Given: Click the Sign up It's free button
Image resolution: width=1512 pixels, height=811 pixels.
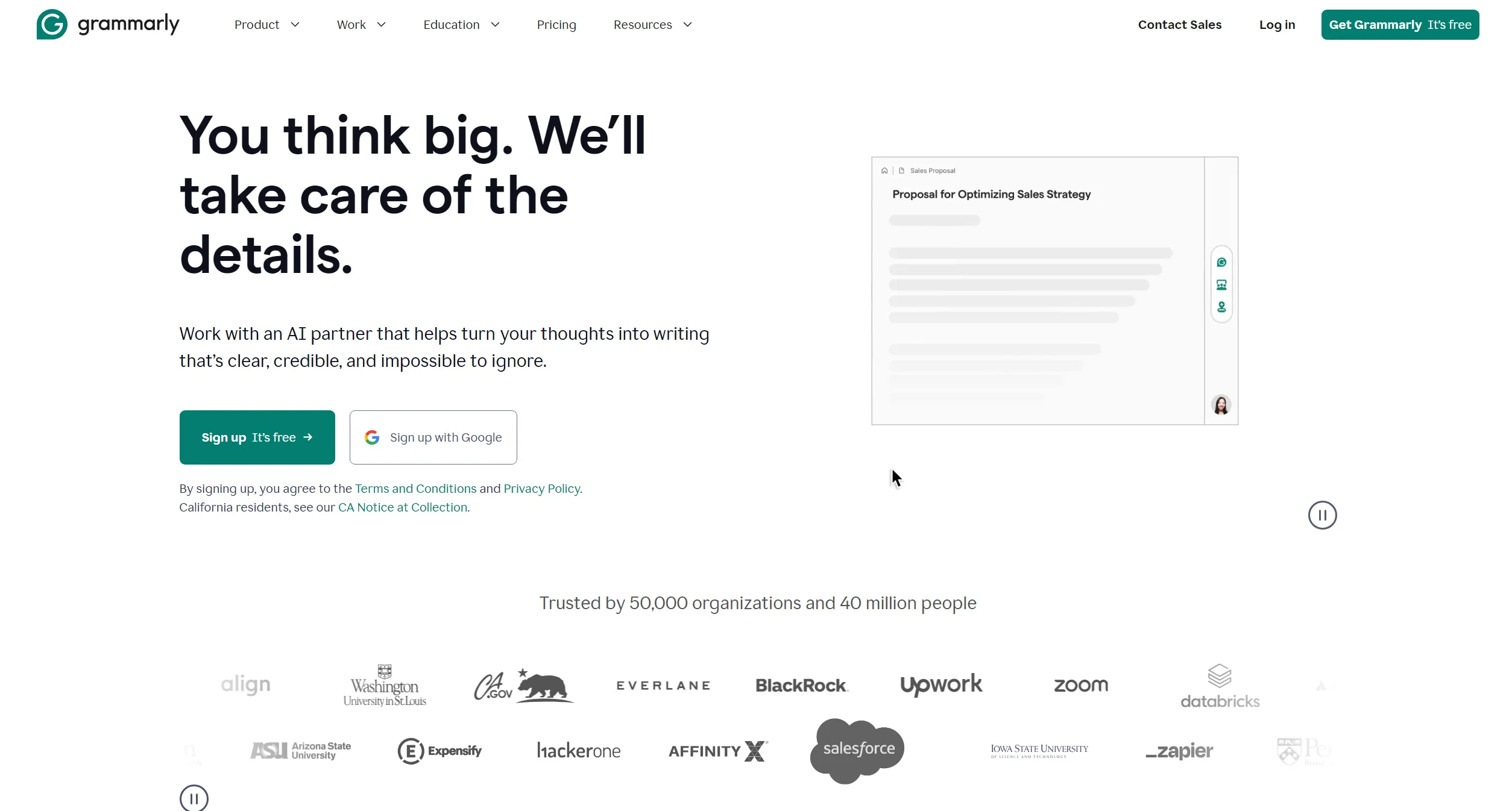Looking at the screenshot, I should click(257, 437).
